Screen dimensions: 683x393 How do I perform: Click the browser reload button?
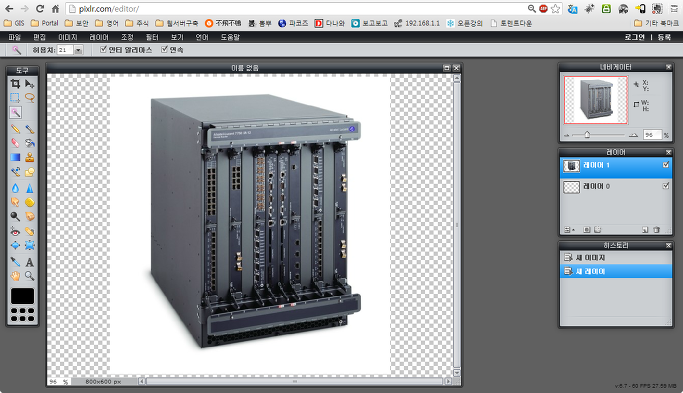(x=40, y=9)
